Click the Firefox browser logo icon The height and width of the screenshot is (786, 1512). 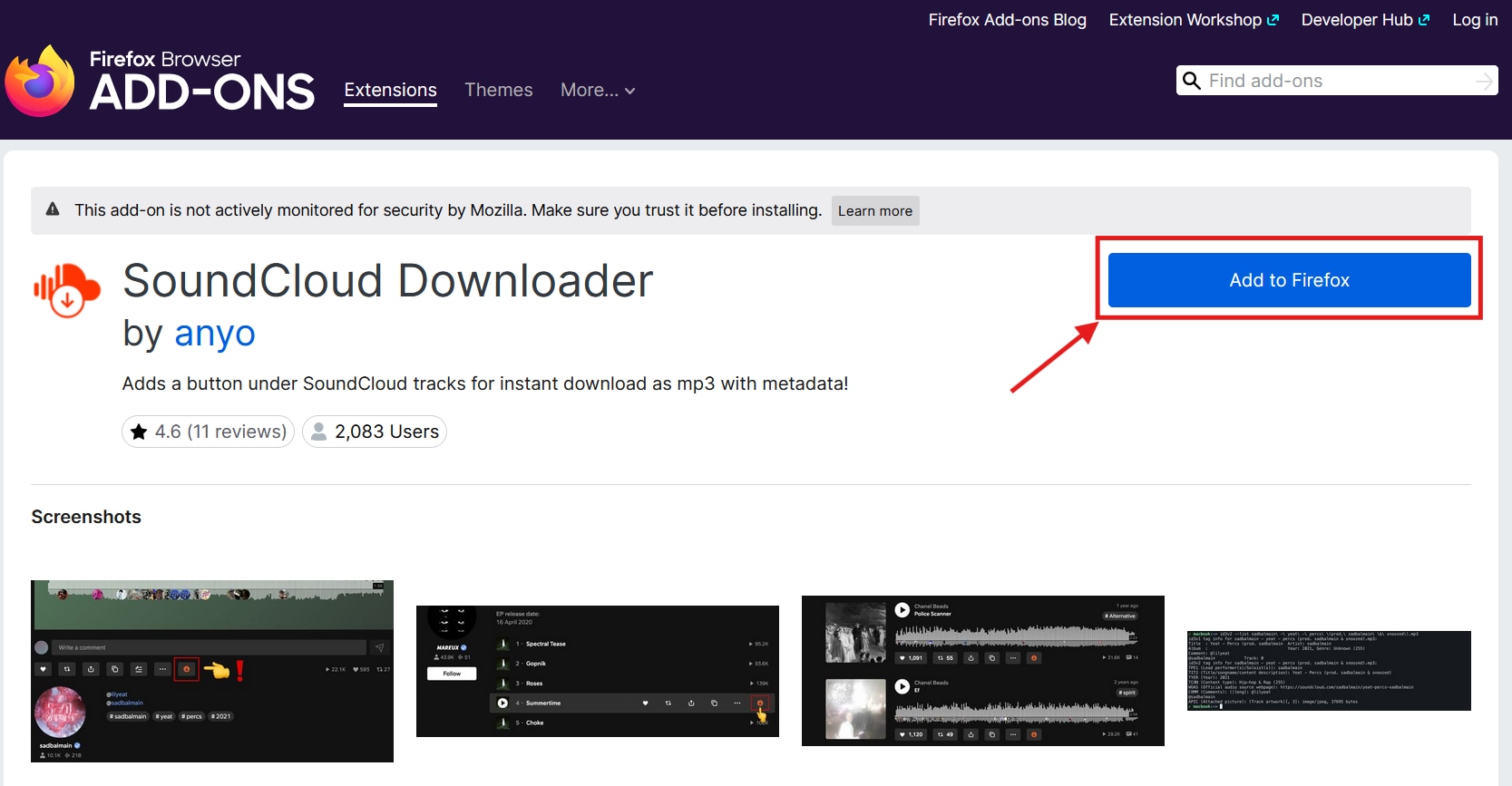pos(39,81)
